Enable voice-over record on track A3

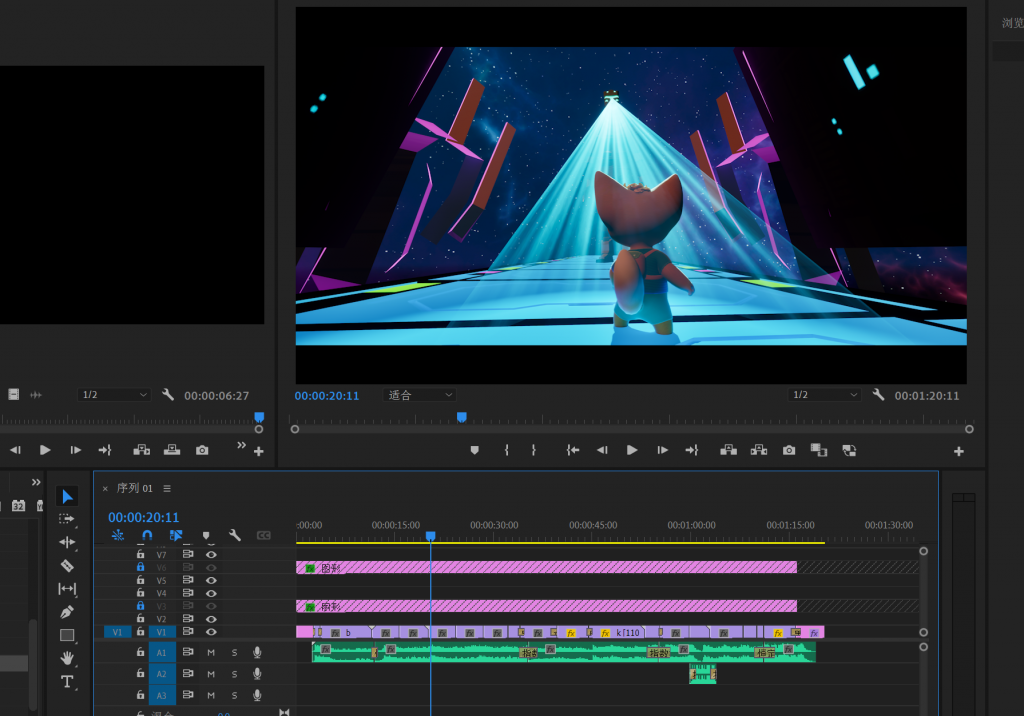(x=257, y=695)
